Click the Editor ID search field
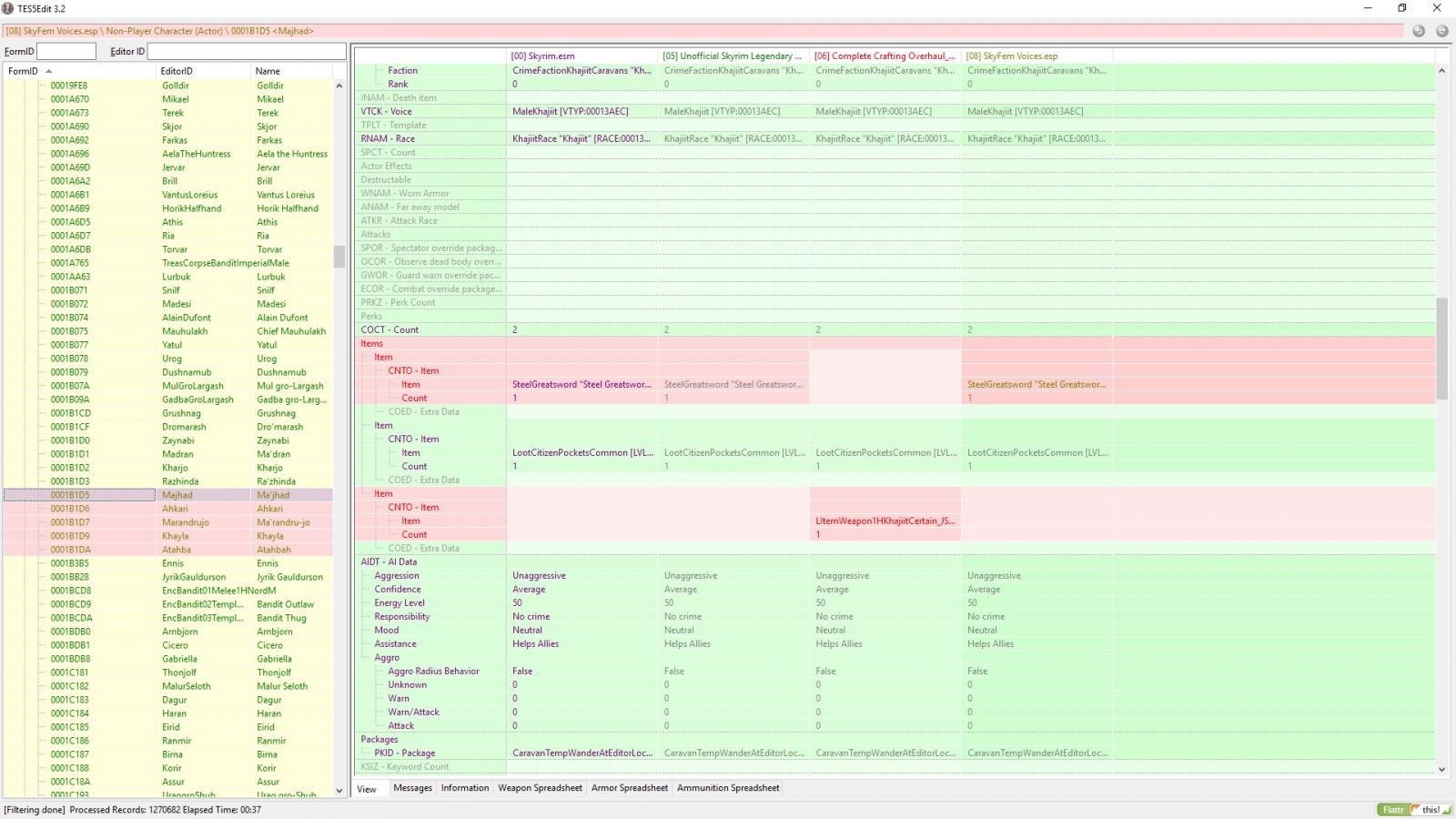 click(247, 51)
